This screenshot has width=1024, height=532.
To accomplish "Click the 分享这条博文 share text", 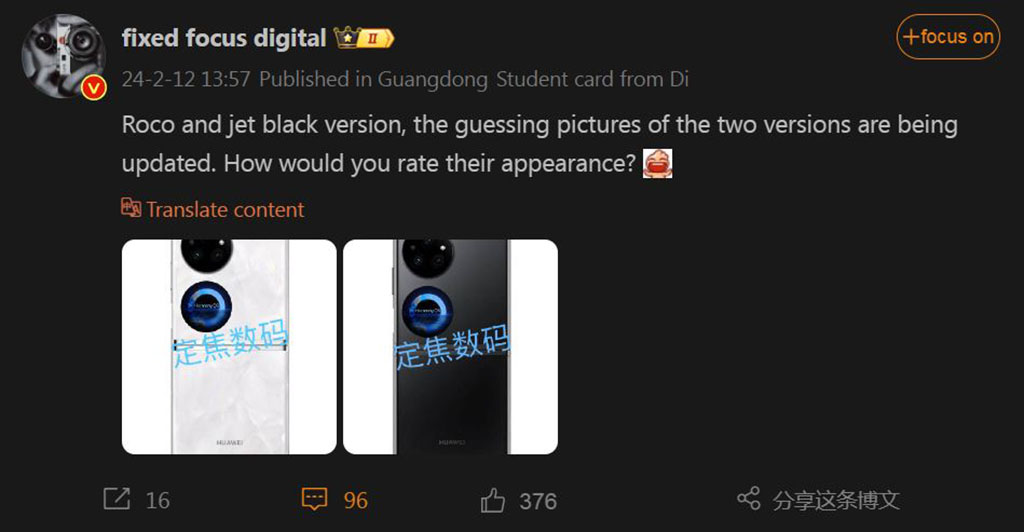I will (836, 501).
